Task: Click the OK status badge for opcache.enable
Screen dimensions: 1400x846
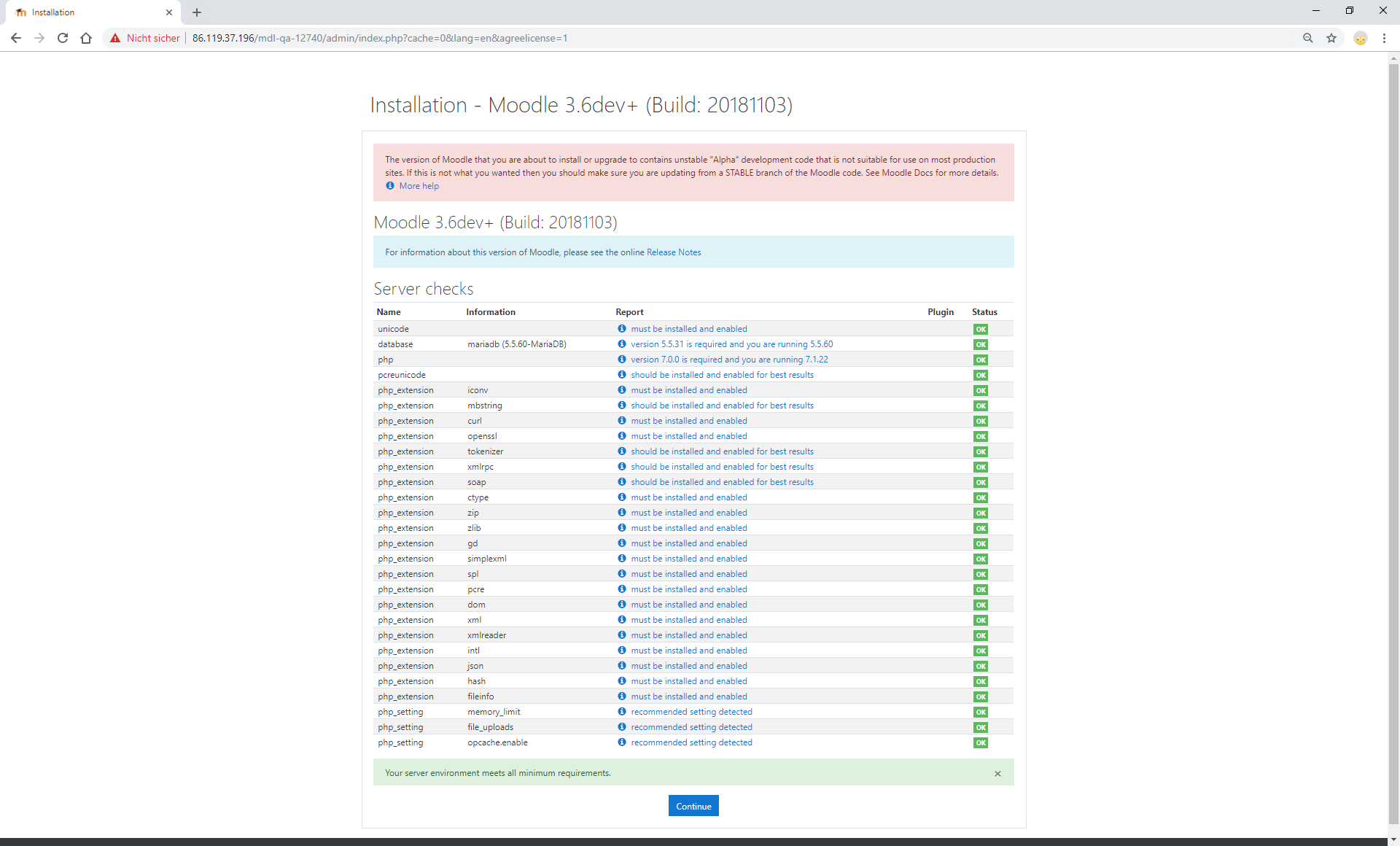Action: [x=981, y=742]
